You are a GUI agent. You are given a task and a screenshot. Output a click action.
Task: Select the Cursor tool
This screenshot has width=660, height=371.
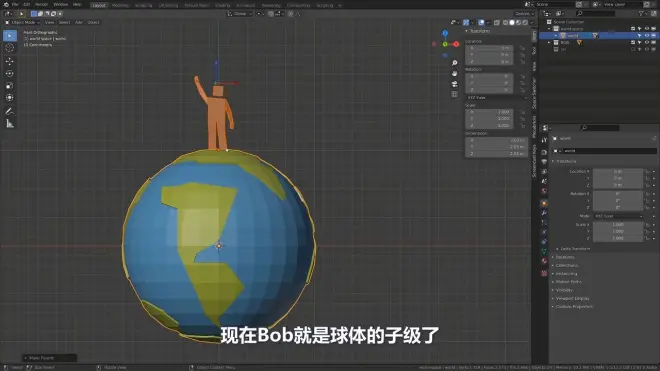[10, 48]
